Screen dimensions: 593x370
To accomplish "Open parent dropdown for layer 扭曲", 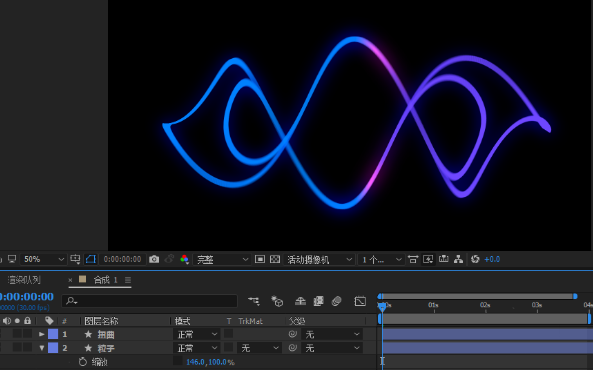I will (332, 334).
